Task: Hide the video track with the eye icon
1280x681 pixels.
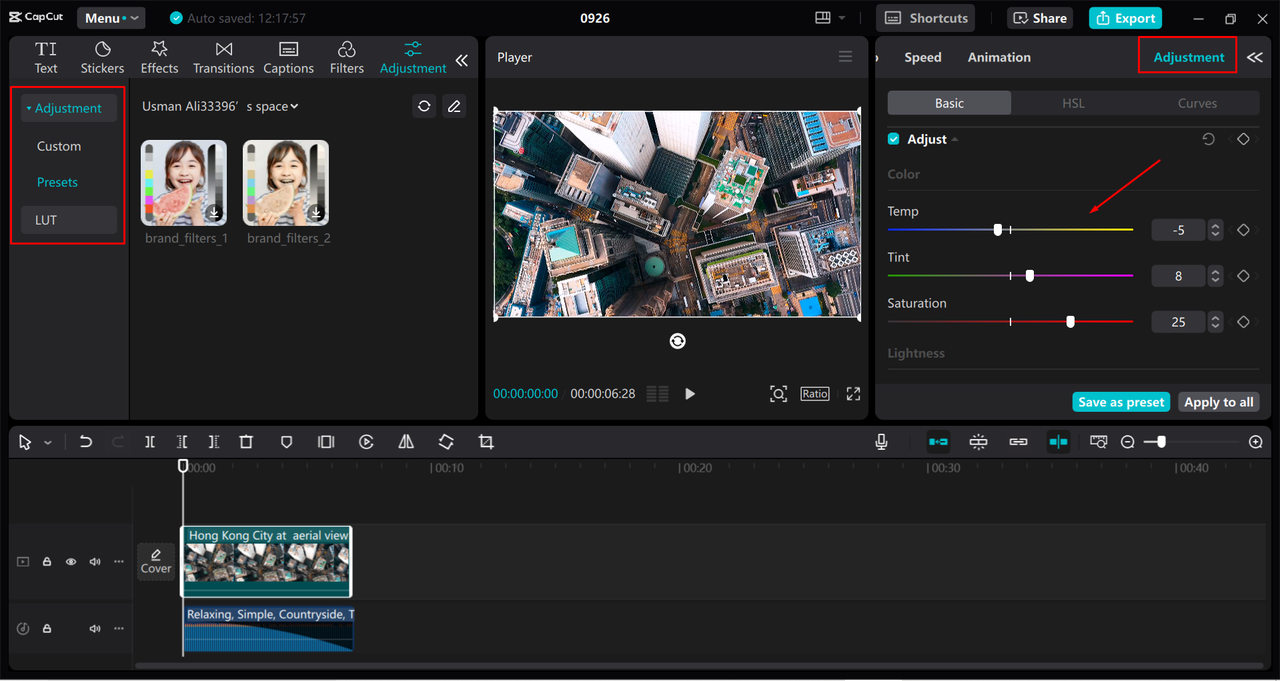Action: (x=71, y=562)
